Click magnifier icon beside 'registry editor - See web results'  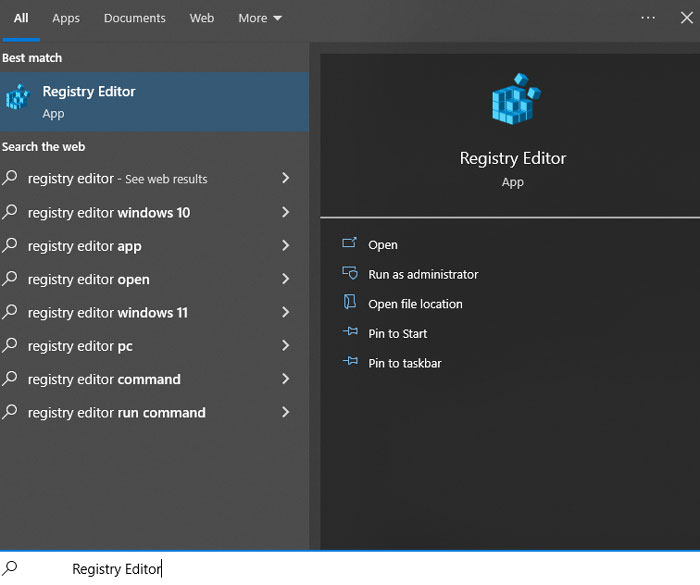point(9,178)
